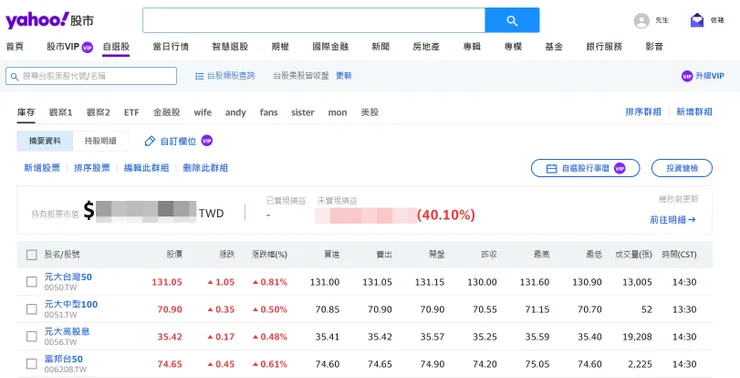Viewport: 740px width, 378px height.
Task: Open the 元大台灣50 stock link
Action: point(68,277)
